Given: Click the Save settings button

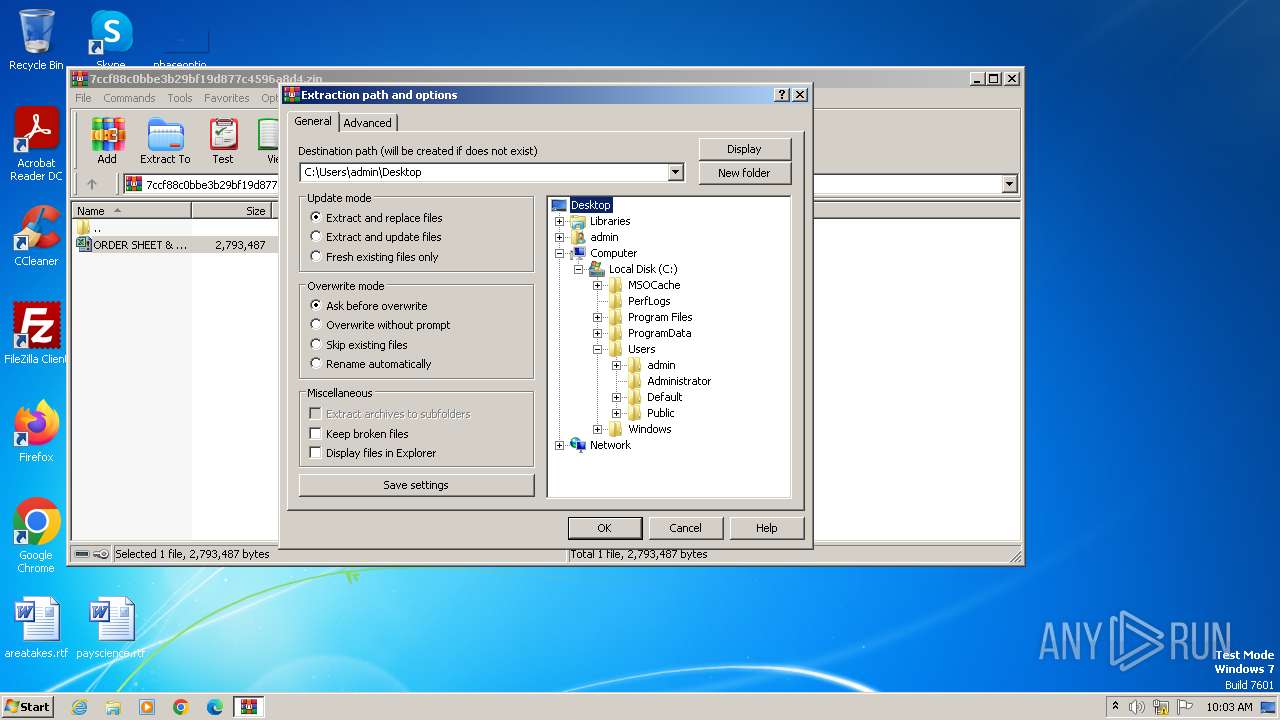Looking at the screenshot, I should click(x=416, y=485).
